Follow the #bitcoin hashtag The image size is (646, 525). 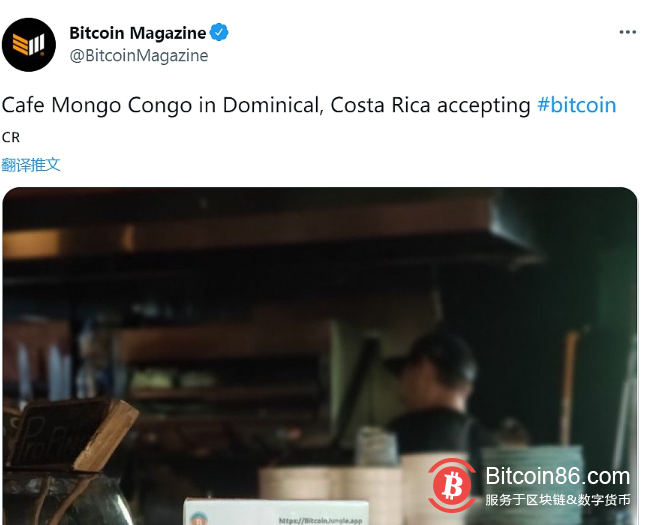(576, 105)
